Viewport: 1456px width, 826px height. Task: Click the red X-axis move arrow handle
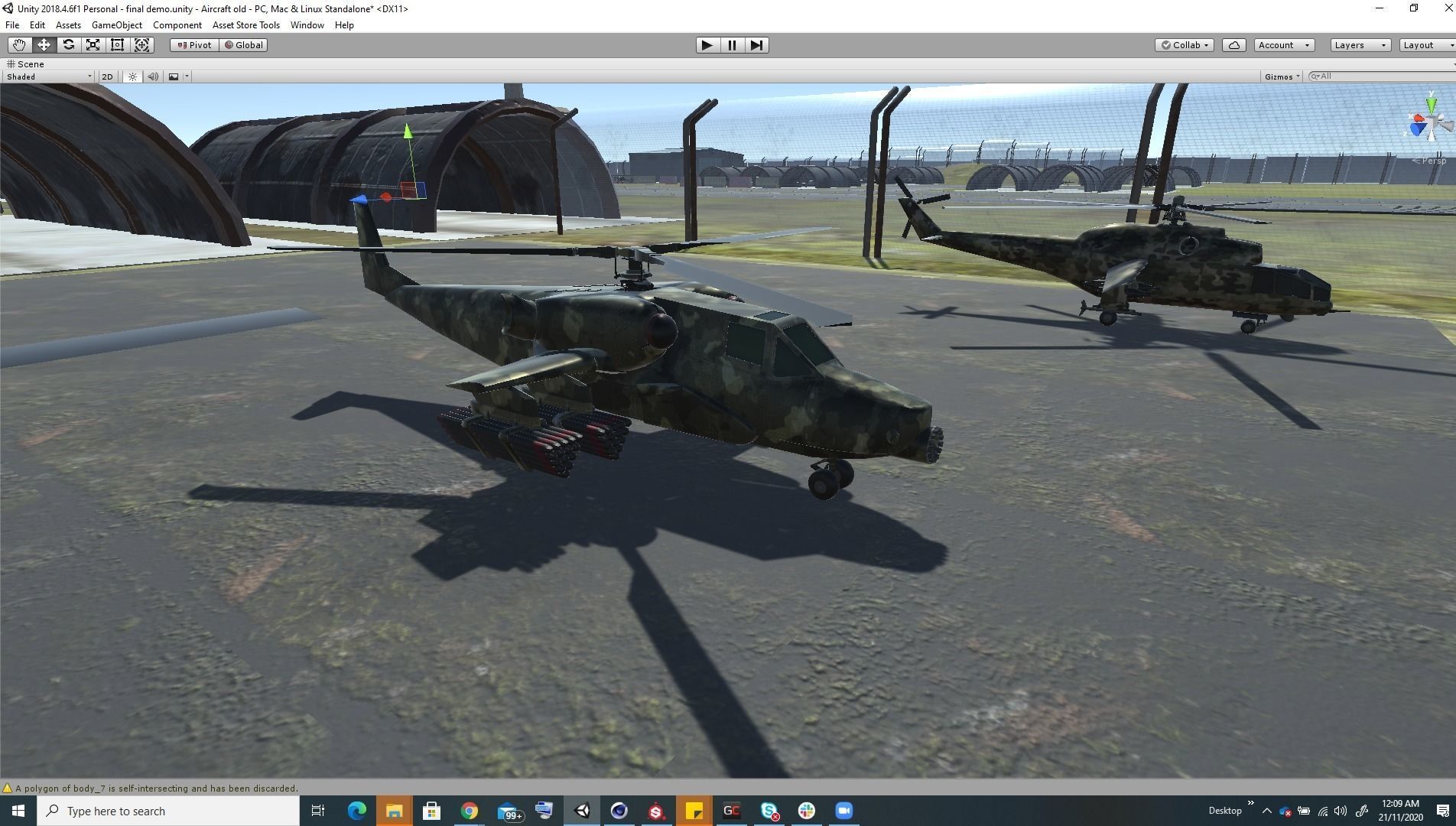[386, 197]
